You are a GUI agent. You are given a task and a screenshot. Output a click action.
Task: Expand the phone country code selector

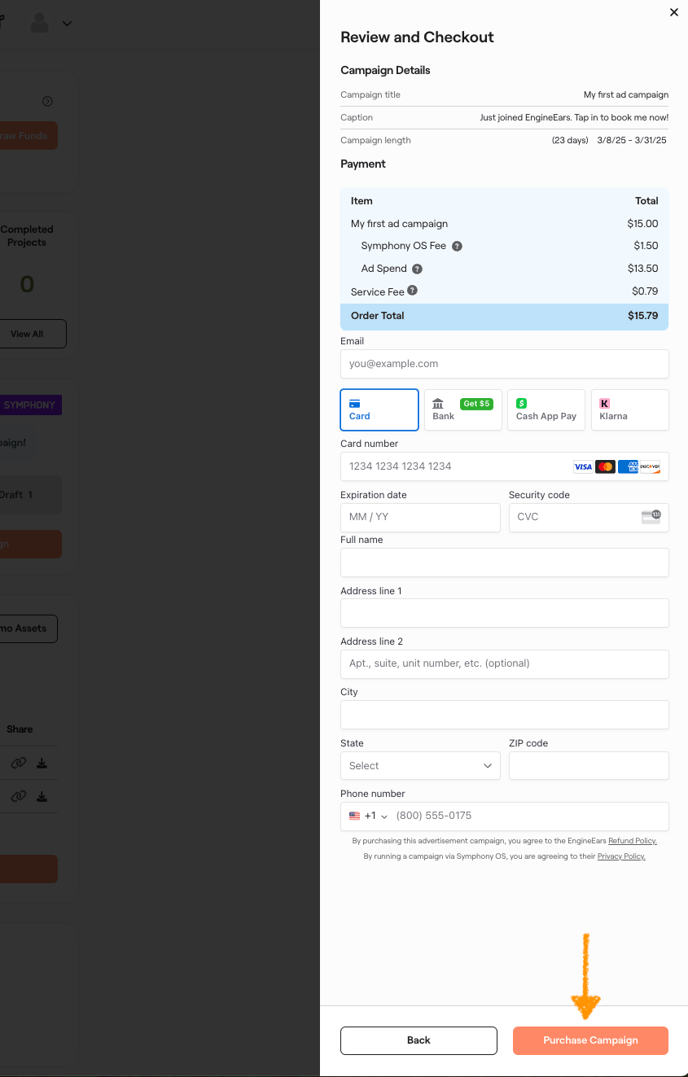pyautogui.click(x=369, y=816)
